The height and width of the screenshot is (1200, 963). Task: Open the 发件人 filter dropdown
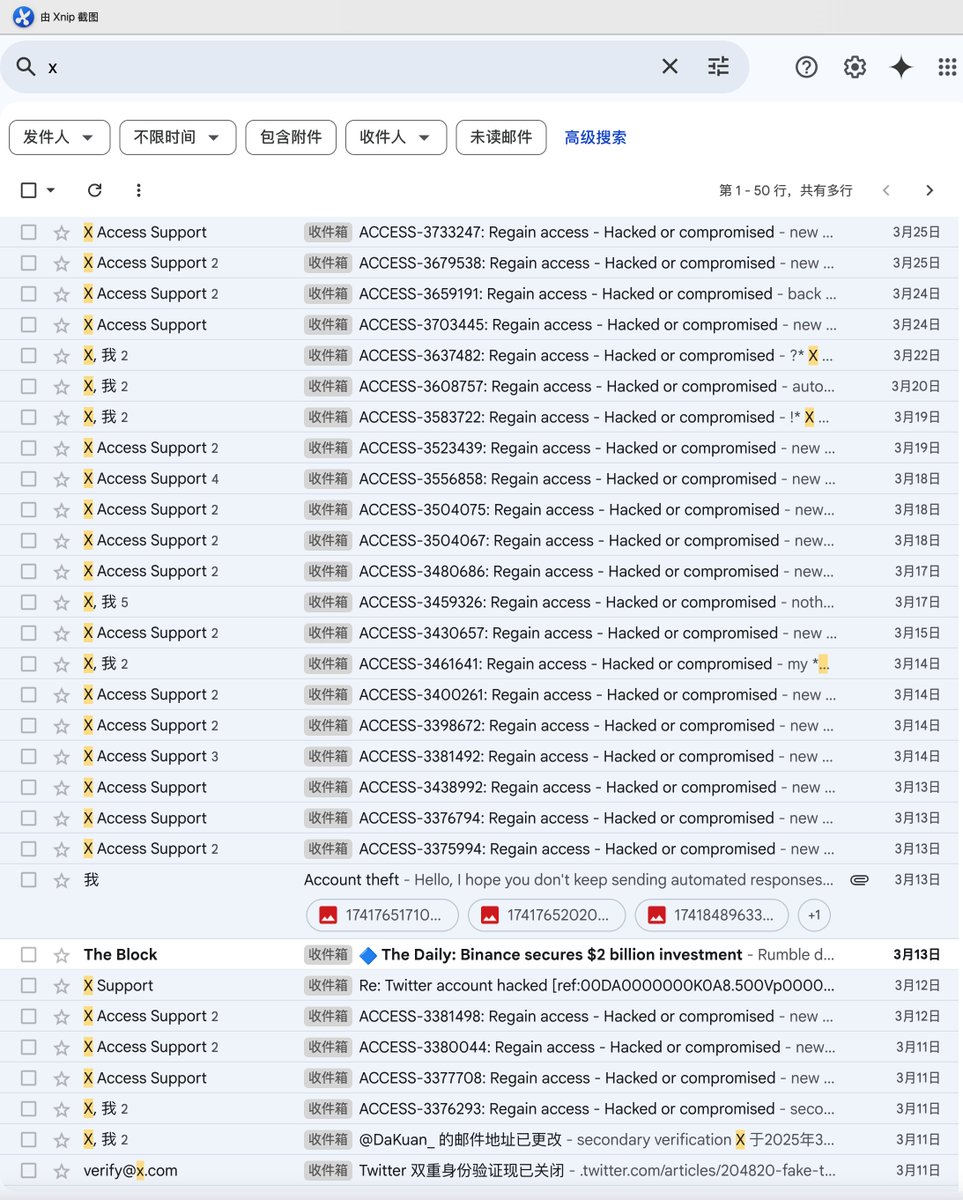(x=59, y=137)
